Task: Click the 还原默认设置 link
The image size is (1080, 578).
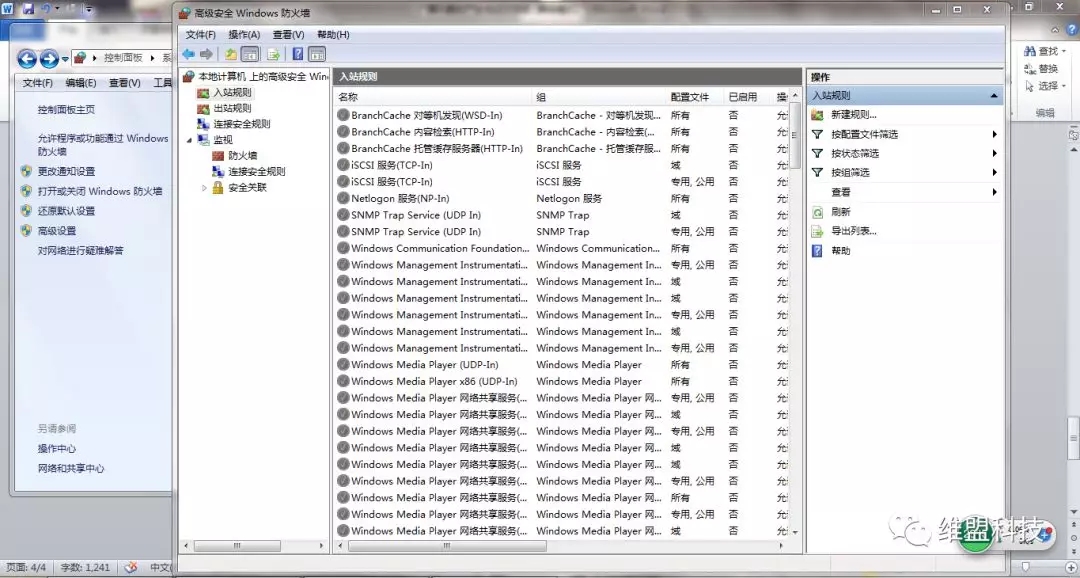Action: pyautogui.click(x=66, y=211)
